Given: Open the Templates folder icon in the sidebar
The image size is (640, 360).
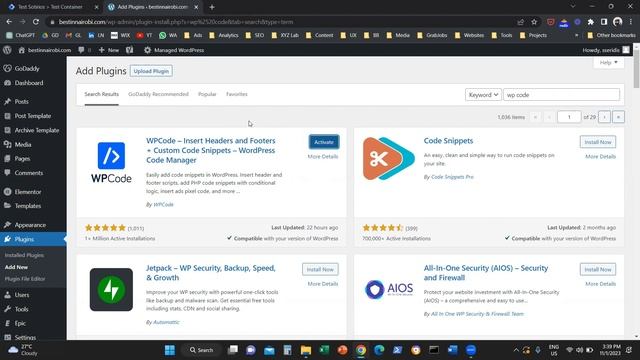Looking at the screenshot, I should click(7, 206).
